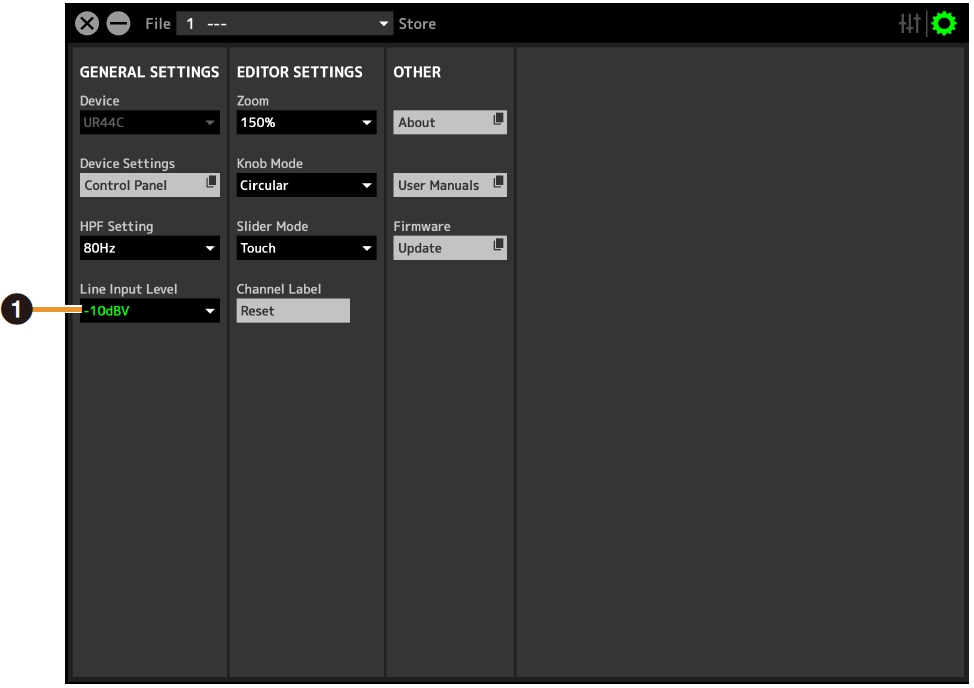Click the round minus icon beside File
This screenshot has width=974, height=688.
pyautogui.click(x=118, y=24)
